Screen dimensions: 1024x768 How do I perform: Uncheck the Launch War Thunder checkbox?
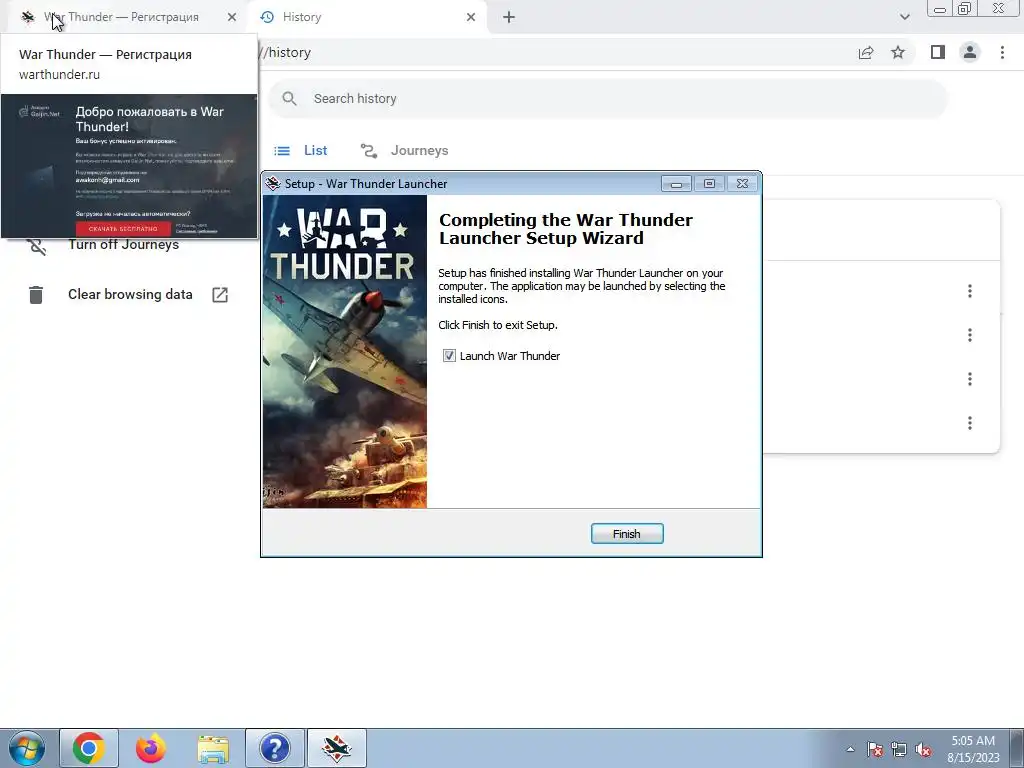tap(449, 355)
